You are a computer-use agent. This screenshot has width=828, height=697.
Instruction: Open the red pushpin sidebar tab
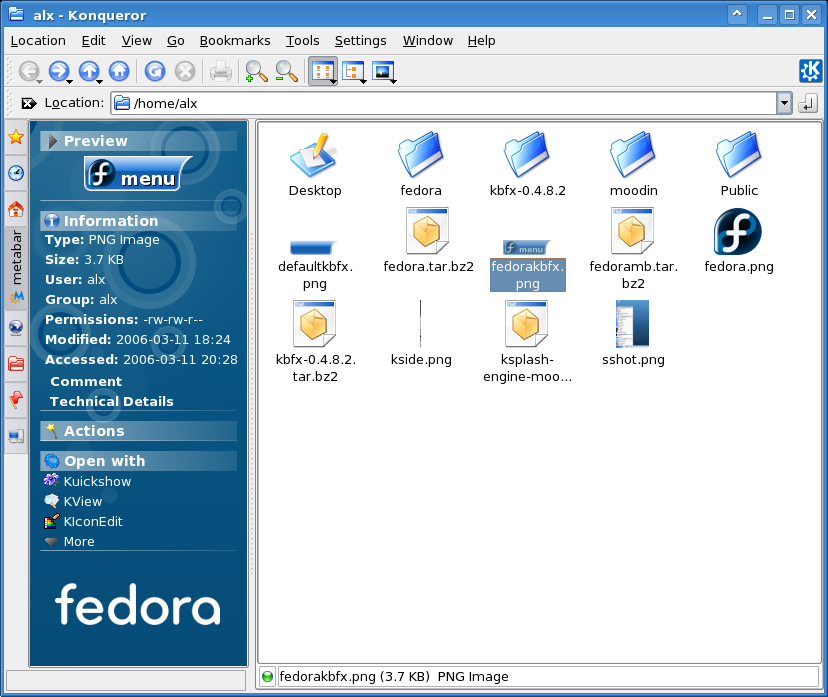16,400
